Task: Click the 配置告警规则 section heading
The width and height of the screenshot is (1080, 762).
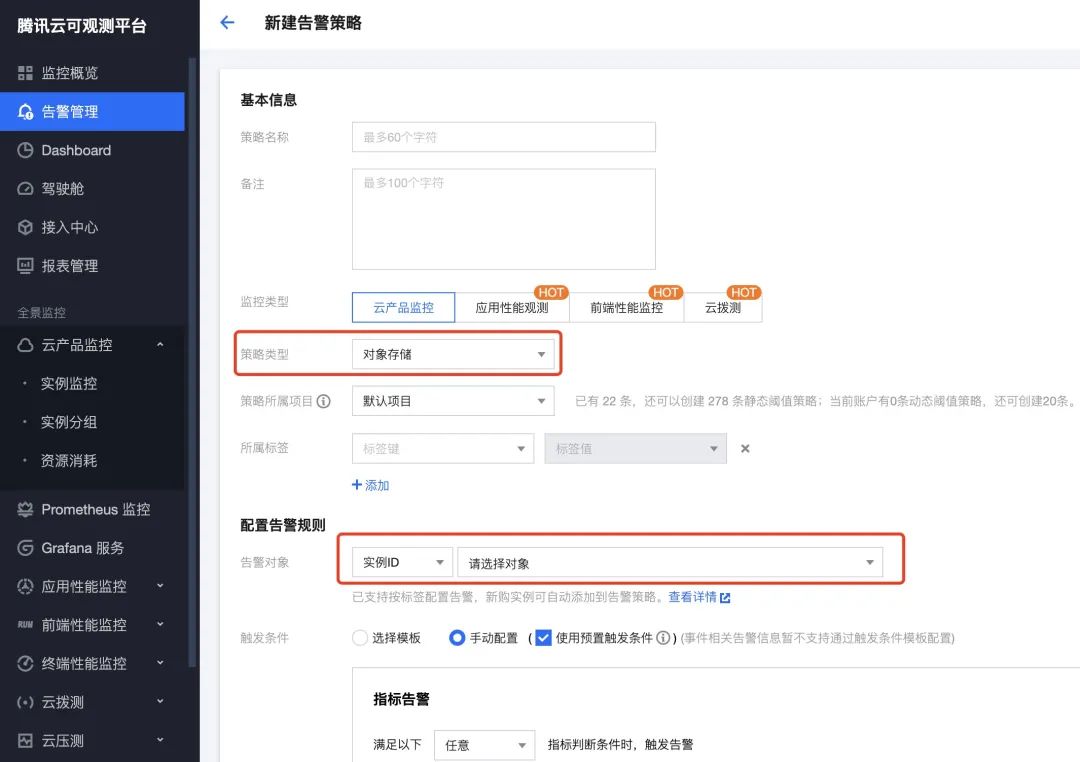Action: pyautogui.click(x=282, y=525)
